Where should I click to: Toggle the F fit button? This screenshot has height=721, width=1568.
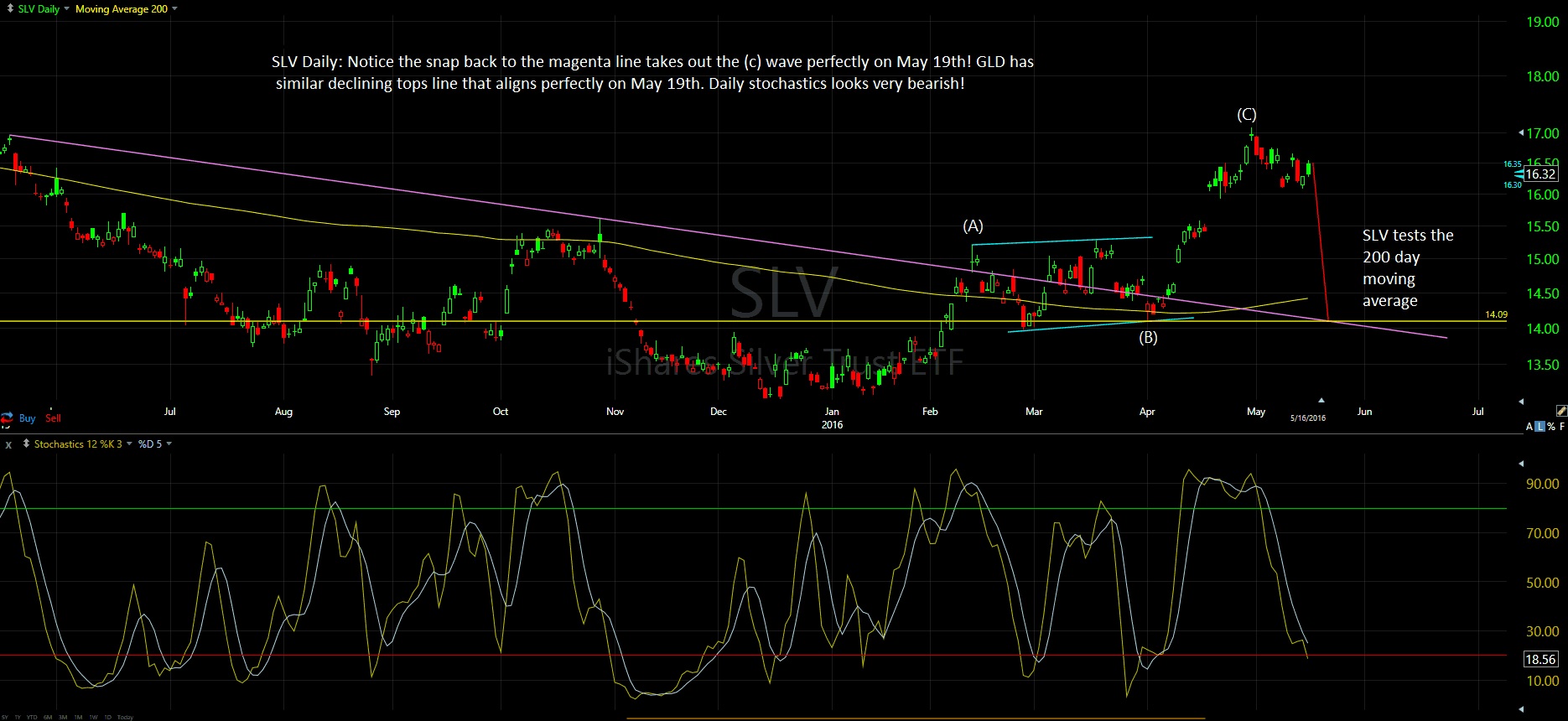coord(1562,427)
